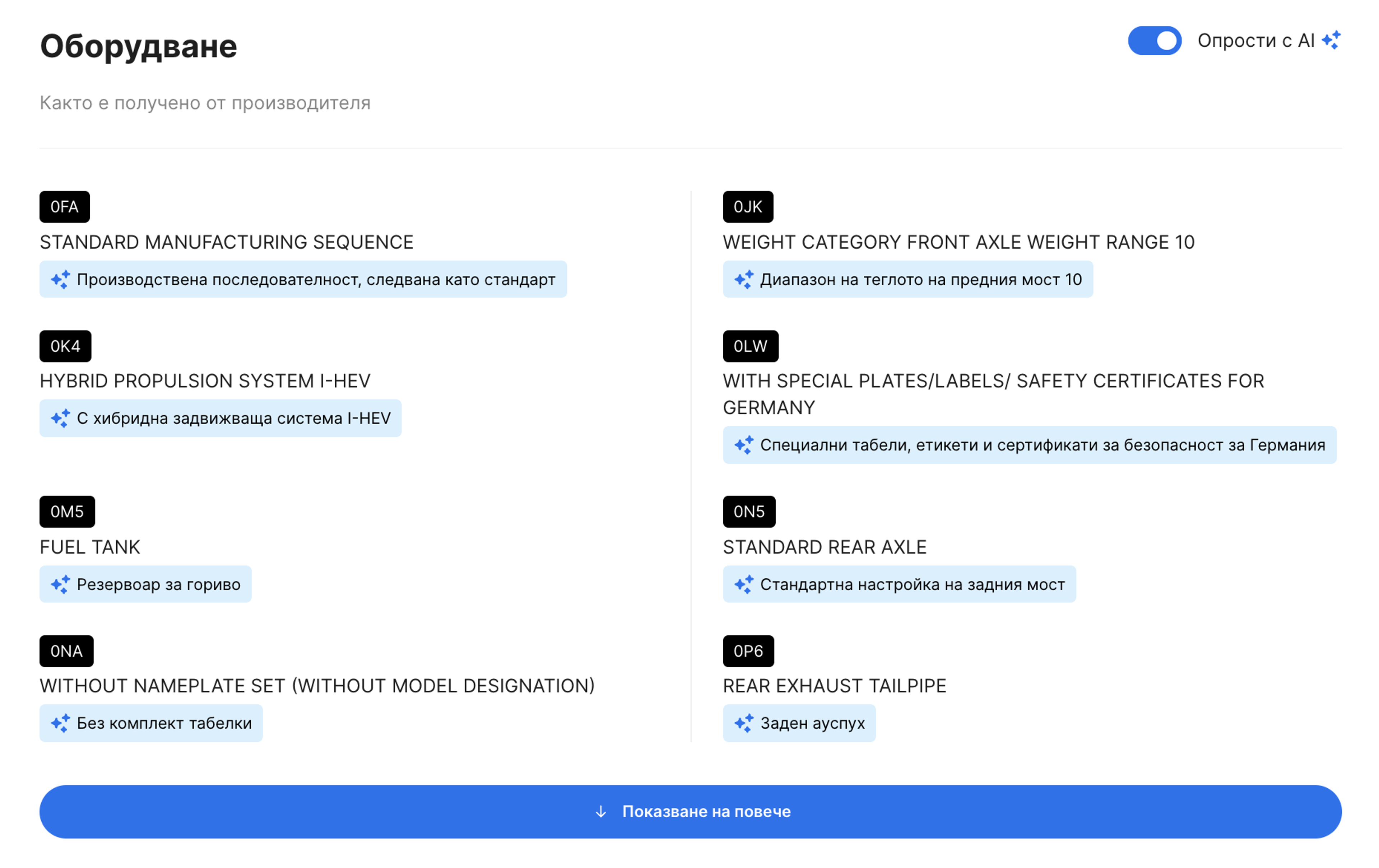Click text 'WEIGHT CATEGORY FRONT AXLE WEIGHT RANGE 10'
Image resolution: width=1379 pixels, height=868 pixels.
(959, 242)
